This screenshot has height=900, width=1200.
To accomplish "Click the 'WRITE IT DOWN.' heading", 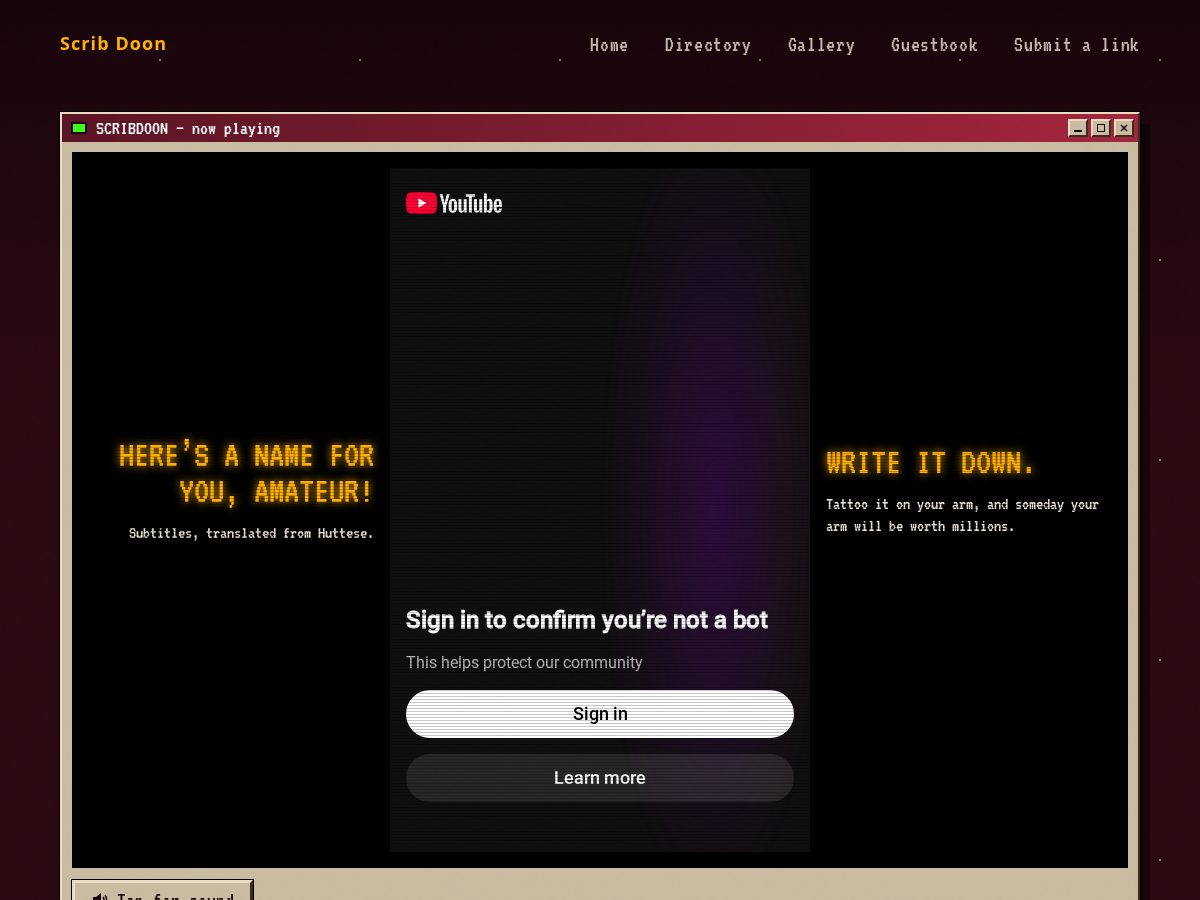I will [930, 463].
